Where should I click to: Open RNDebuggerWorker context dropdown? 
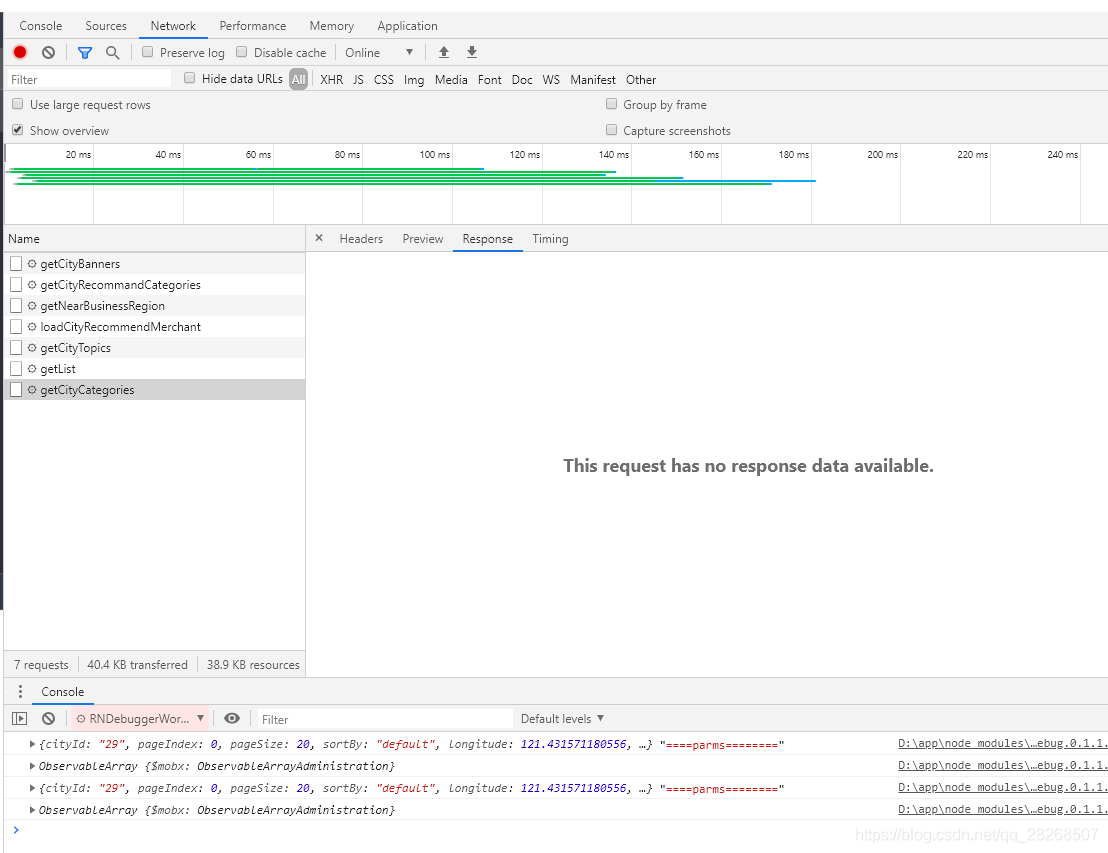coord(139,719)
